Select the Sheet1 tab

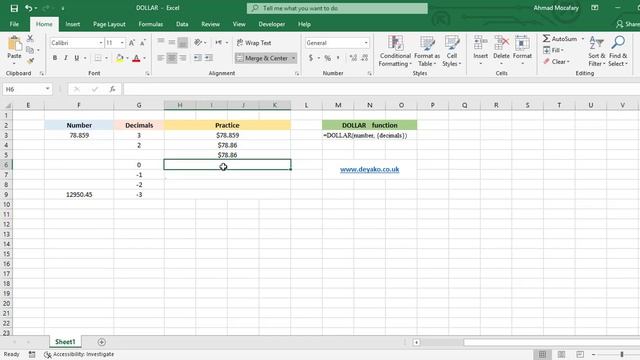click(x=65, y=342)
